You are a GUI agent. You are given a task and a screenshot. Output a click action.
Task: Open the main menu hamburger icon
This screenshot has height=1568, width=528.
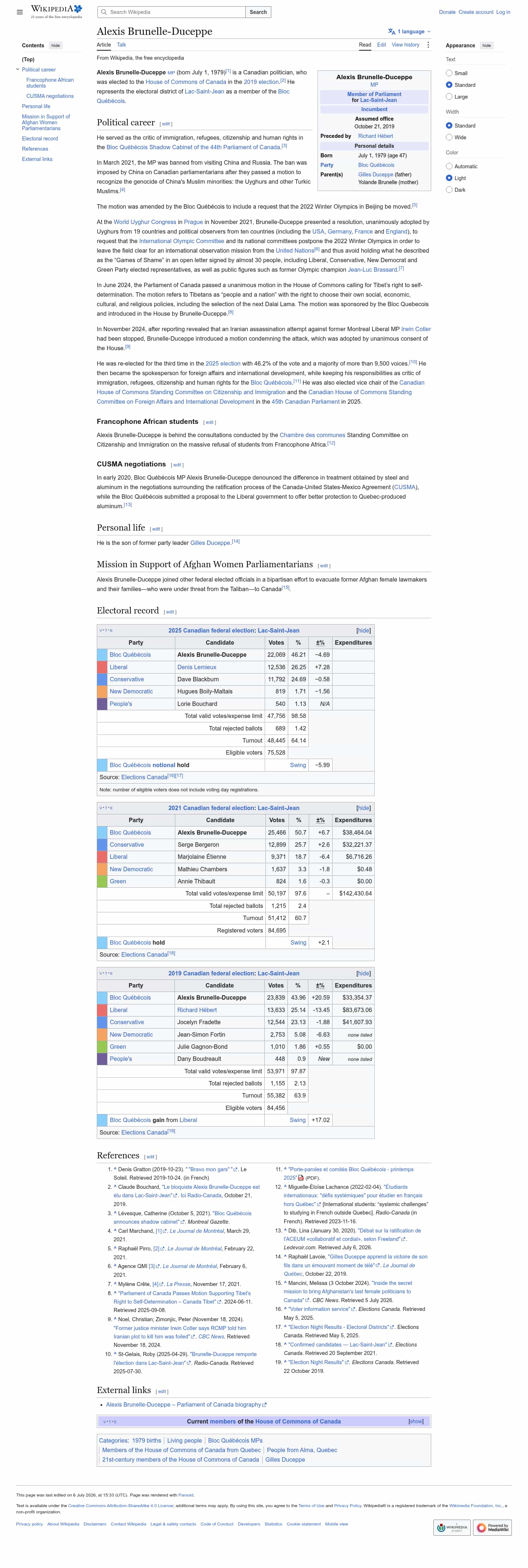[x=19, y=12]
